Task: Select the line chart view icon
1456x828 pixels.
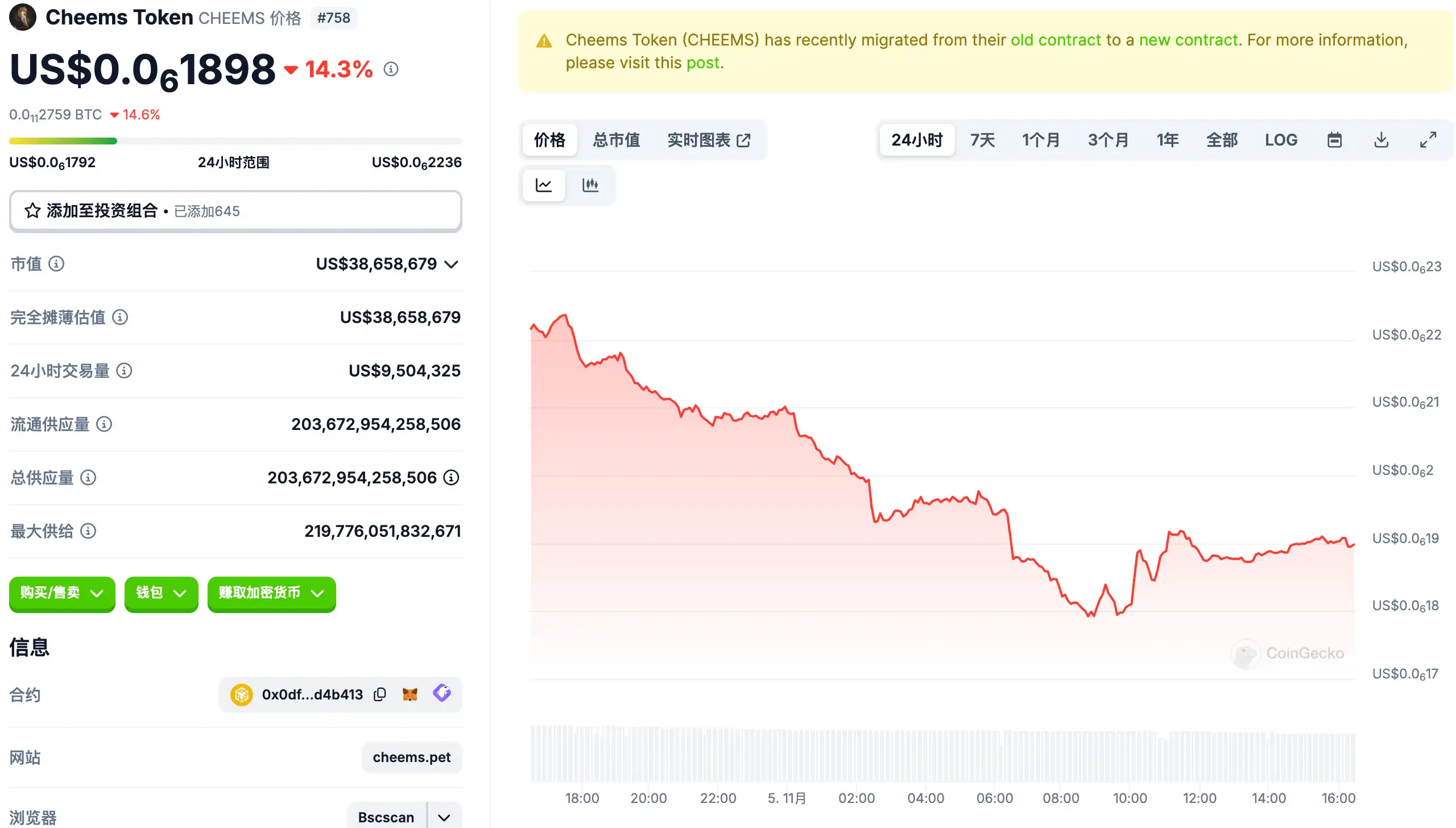Action: coord(544,185)
